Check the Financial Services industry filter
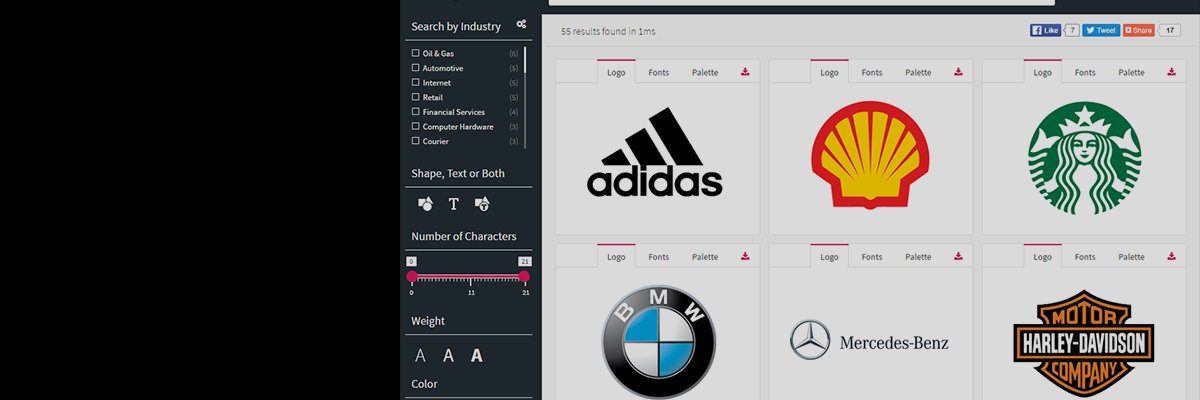The height and width of the screenshot is (400, 1200). click(415, 112)
